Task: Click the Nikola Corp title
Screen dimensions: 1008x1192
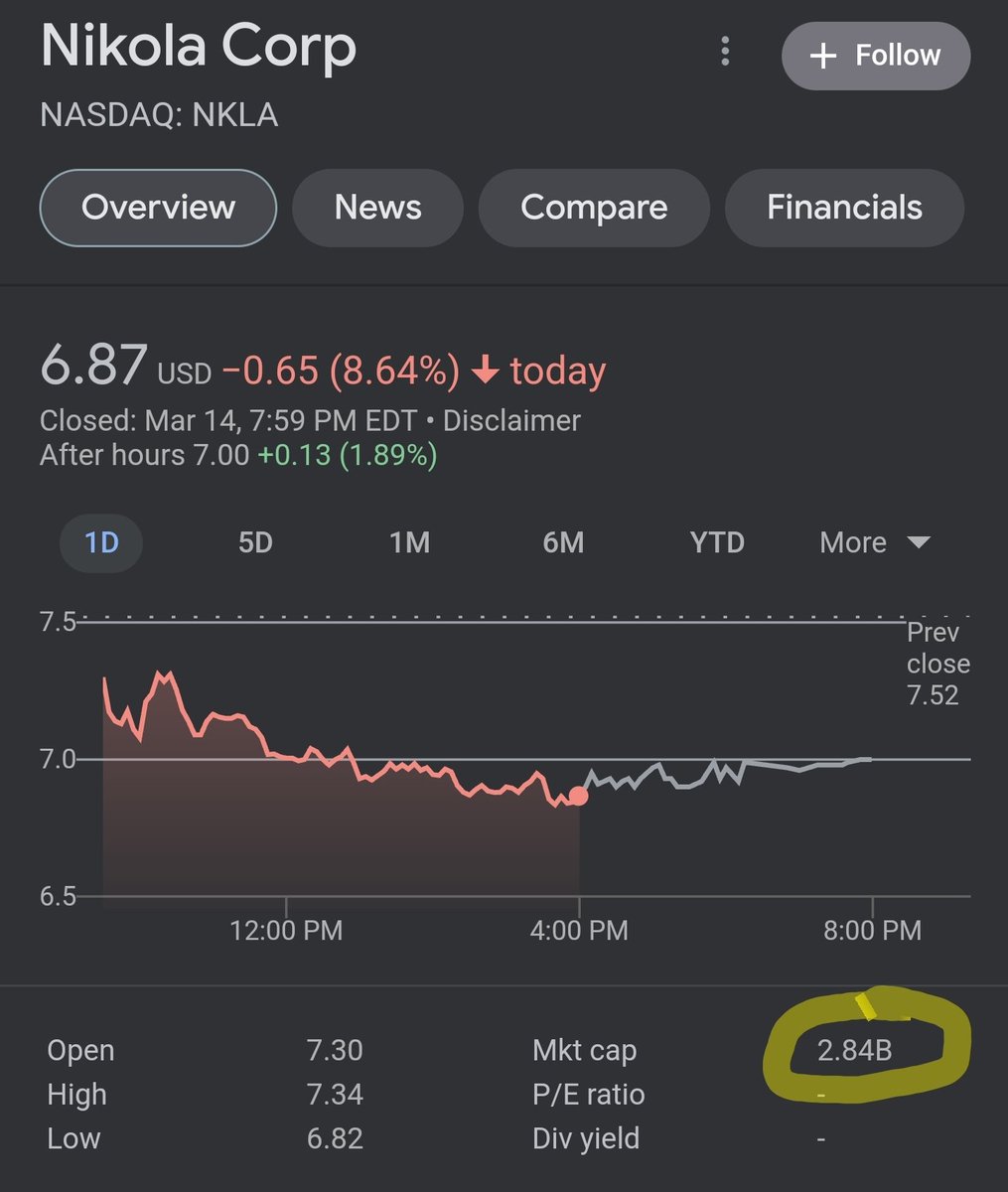Action: (x=199, y=48)
